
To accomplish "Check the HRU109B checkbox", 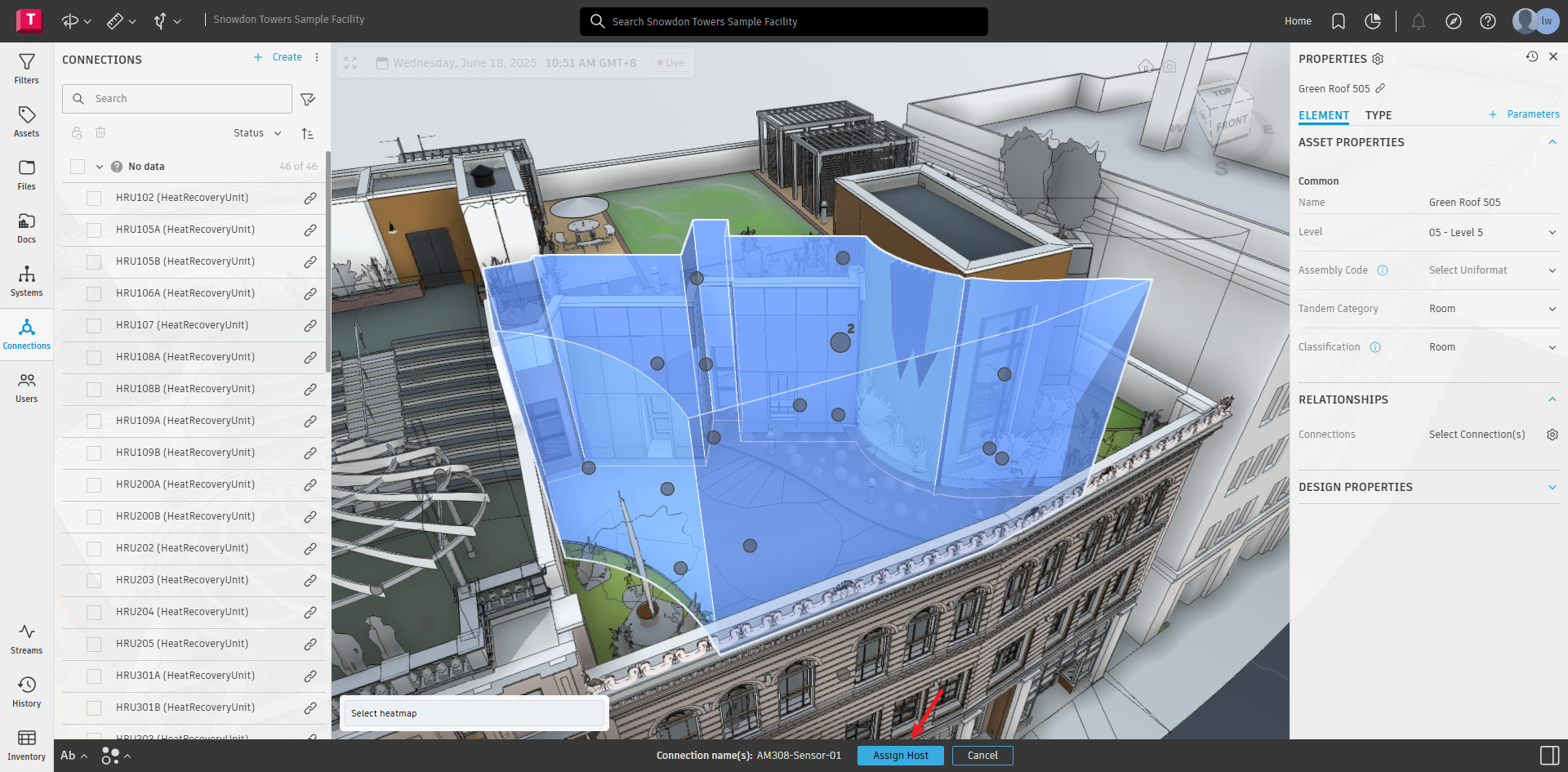I will (94, 453).
